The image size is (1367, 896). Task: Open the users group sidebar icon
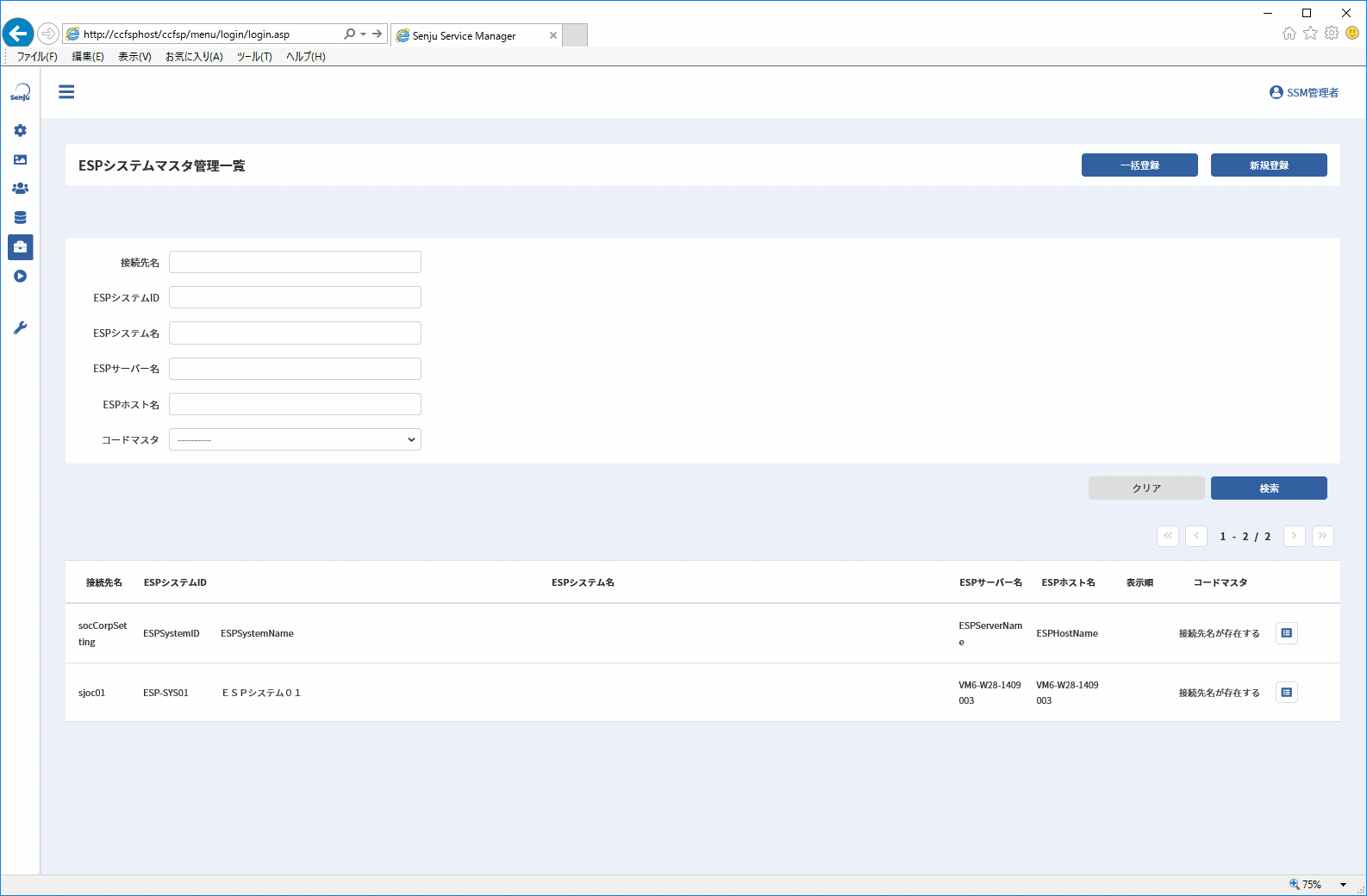21,188
